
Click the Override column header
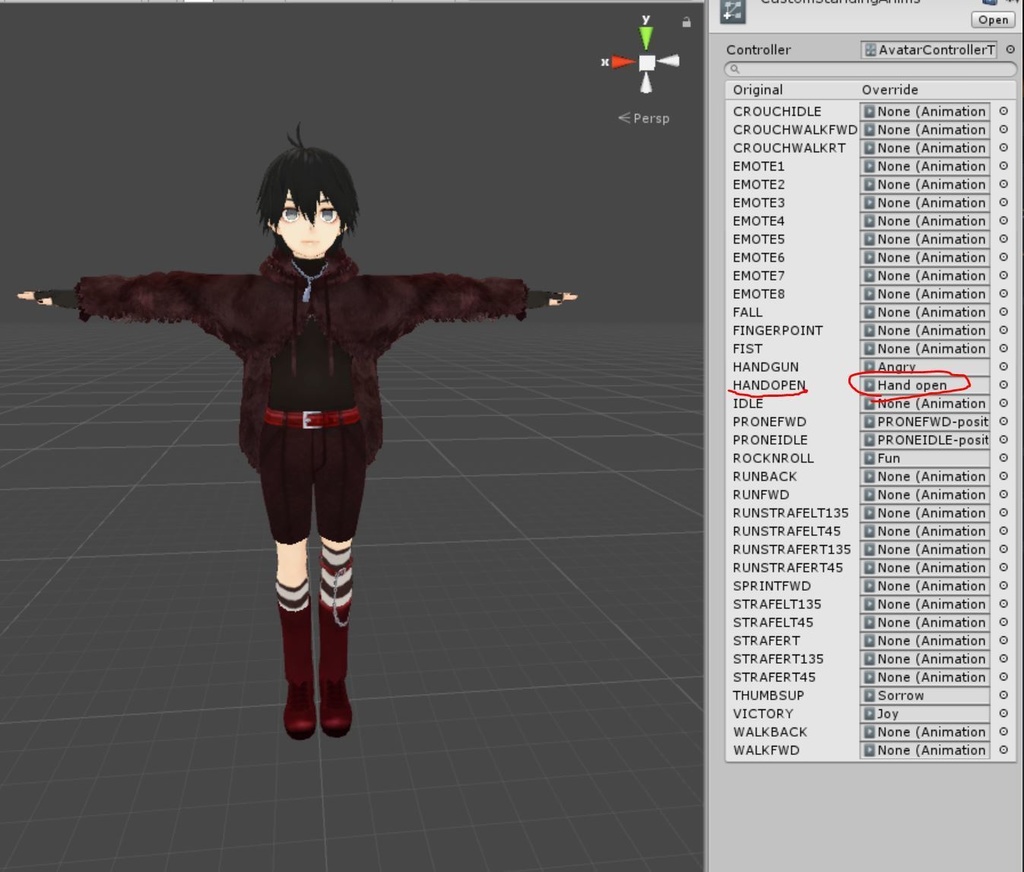point(889,90)
